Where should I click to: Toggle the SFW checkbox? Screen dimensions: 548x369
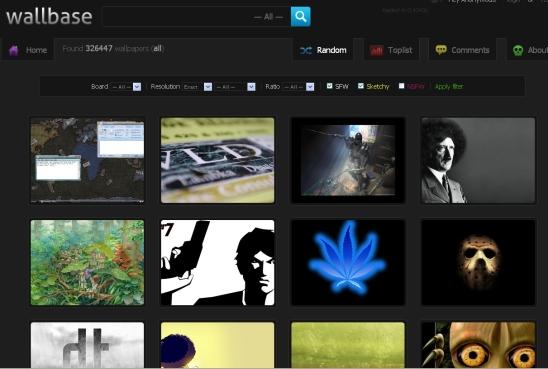click(329, 86)
